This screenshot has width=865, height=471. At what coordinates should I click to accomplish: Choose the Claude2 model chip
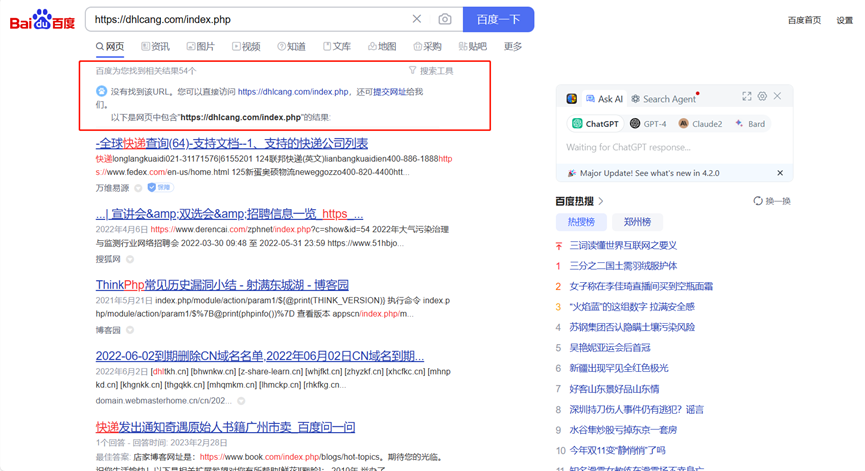pos(700,124)
